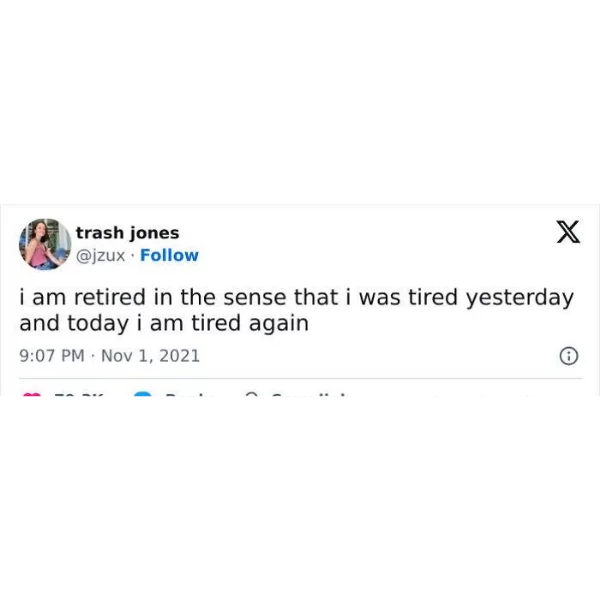Like the tweet with the heart icon
Screen dimensions: 600x600
click(x=32, y=395)
